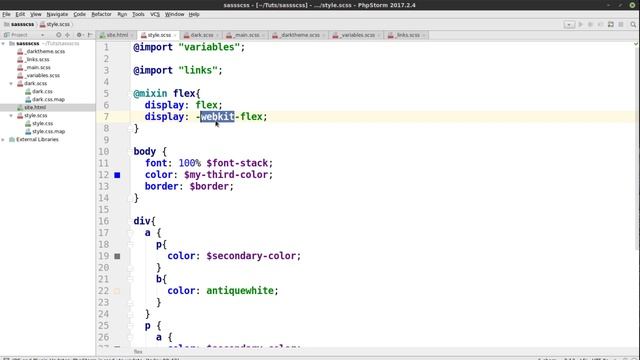Image resolution: width=640 pixels, height=360 pixels.
Task: Collapse the style.scss tree node
Action: (11, 116)
